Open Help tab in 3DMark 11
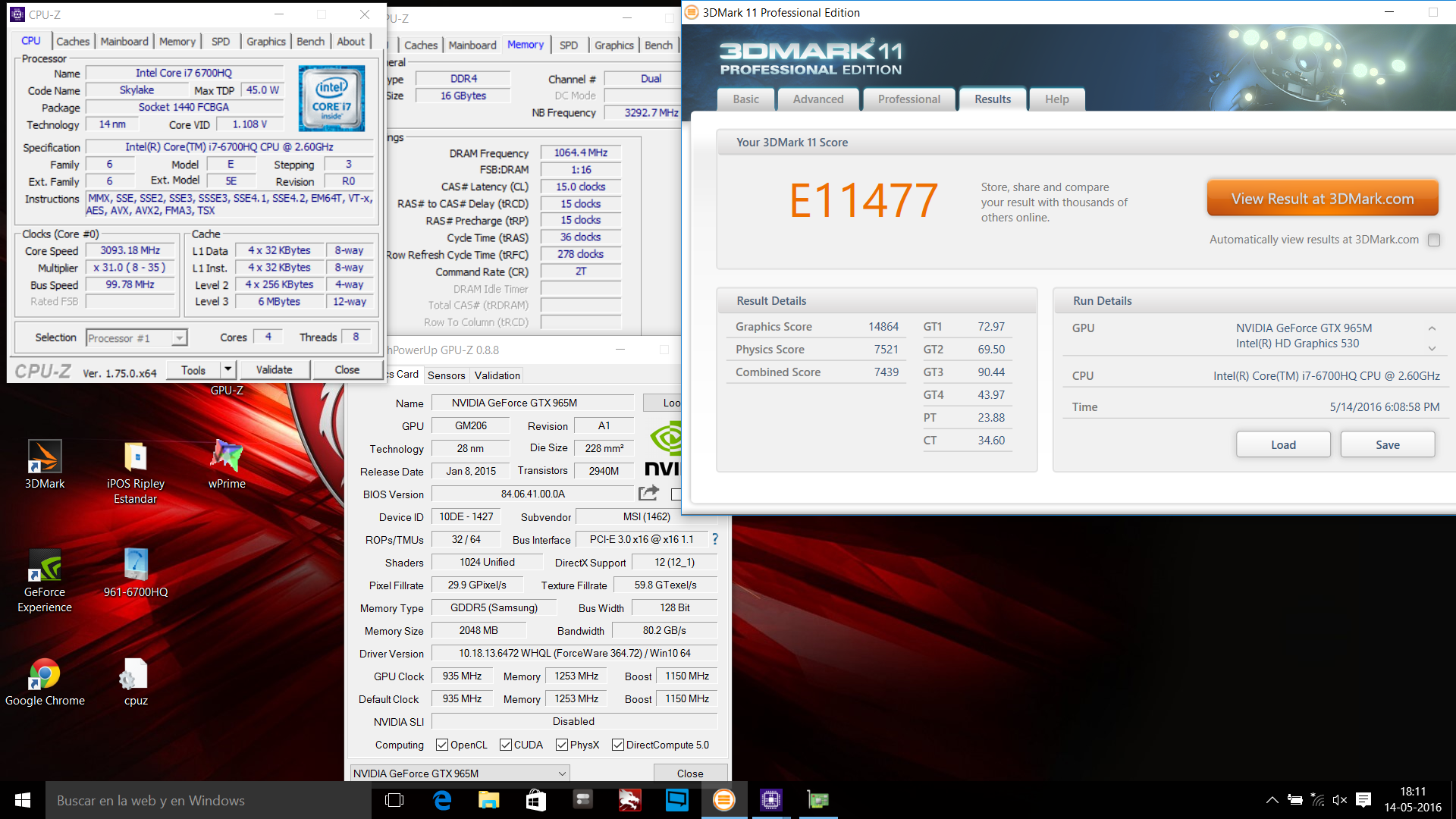This screenshot has height=819, width=1456. [x=1057, y=99]
